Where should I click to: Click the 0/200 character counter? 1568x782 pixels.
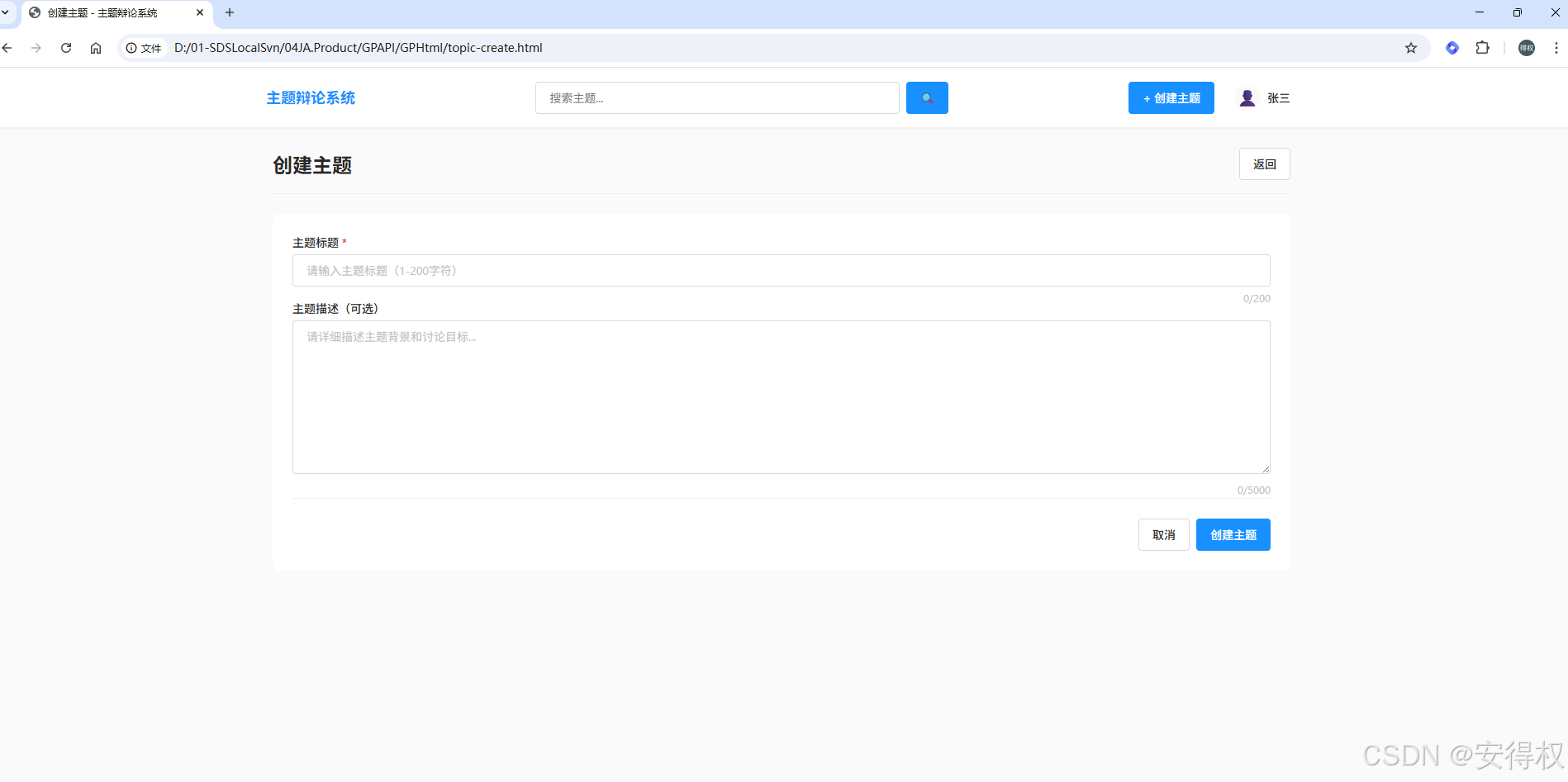[x=1257, y=299]
